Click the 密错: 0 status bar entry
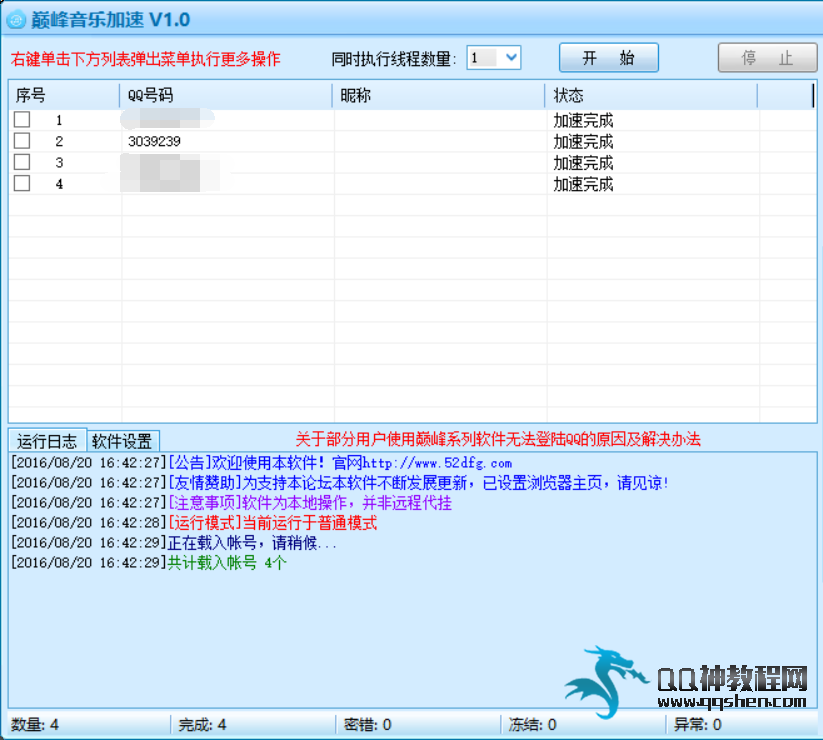This screenshot has height=740, width=823. (367, 725)
